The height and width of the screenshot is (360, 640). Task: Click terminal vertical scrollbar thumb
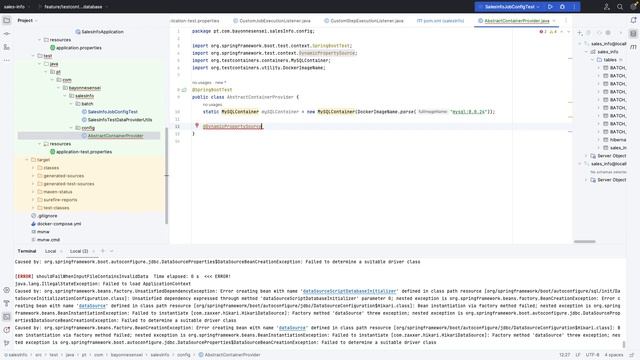click(x=624, y=344)
